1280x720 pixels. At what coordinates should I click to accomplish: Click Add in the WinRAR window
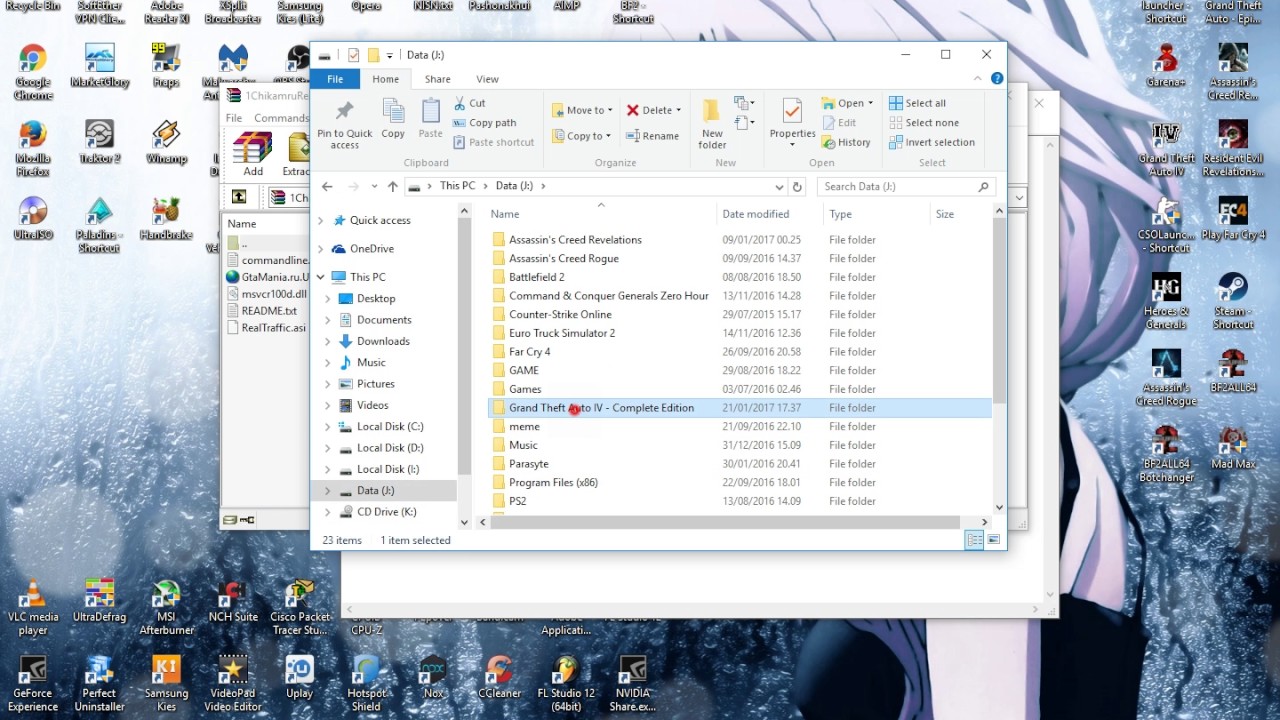click(252, 154)
